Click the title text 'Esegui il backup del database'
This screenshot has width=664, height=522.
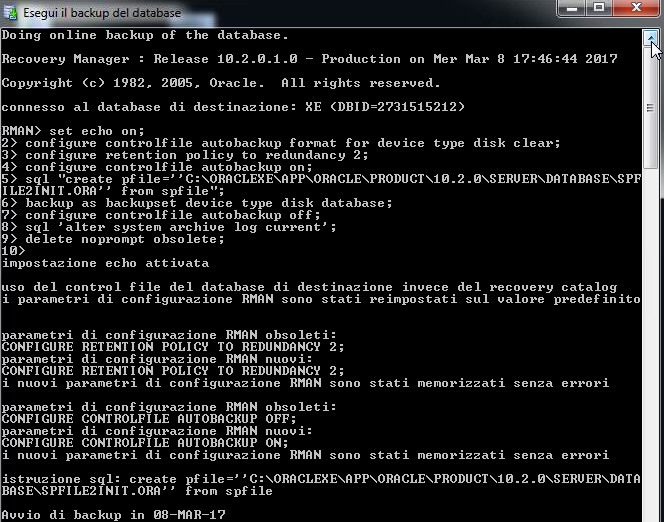[102, 13]
